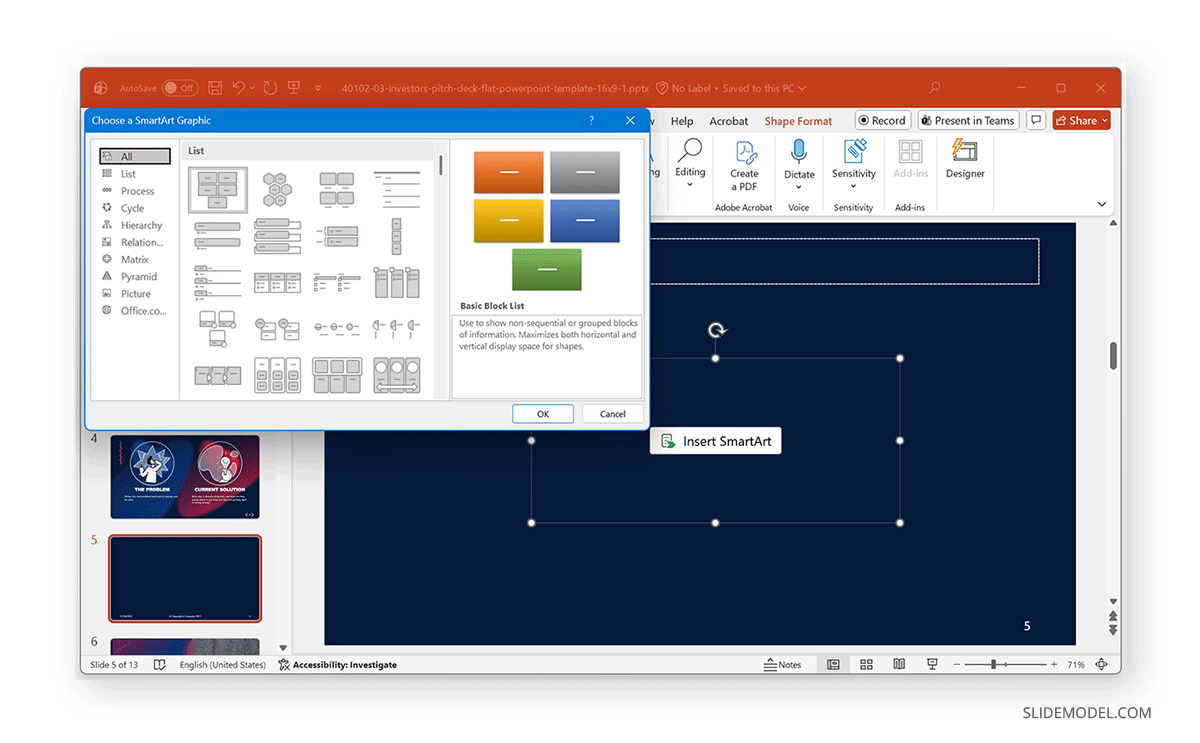Start the slideshow from the status bar
This screenshot has width=1200, height=743.
[932, 664]
